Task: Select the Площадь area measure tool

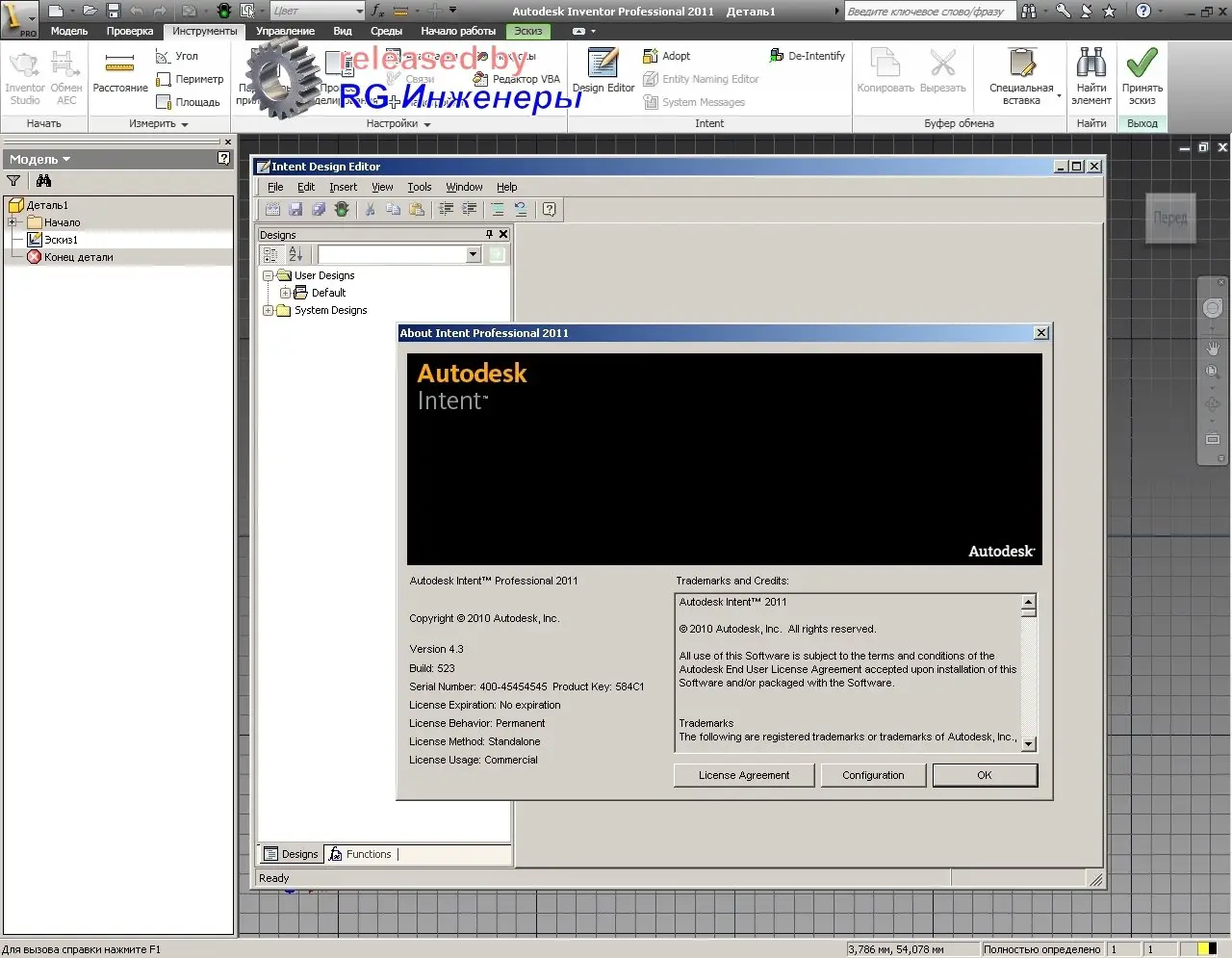Action: click(x=188, y=102)
